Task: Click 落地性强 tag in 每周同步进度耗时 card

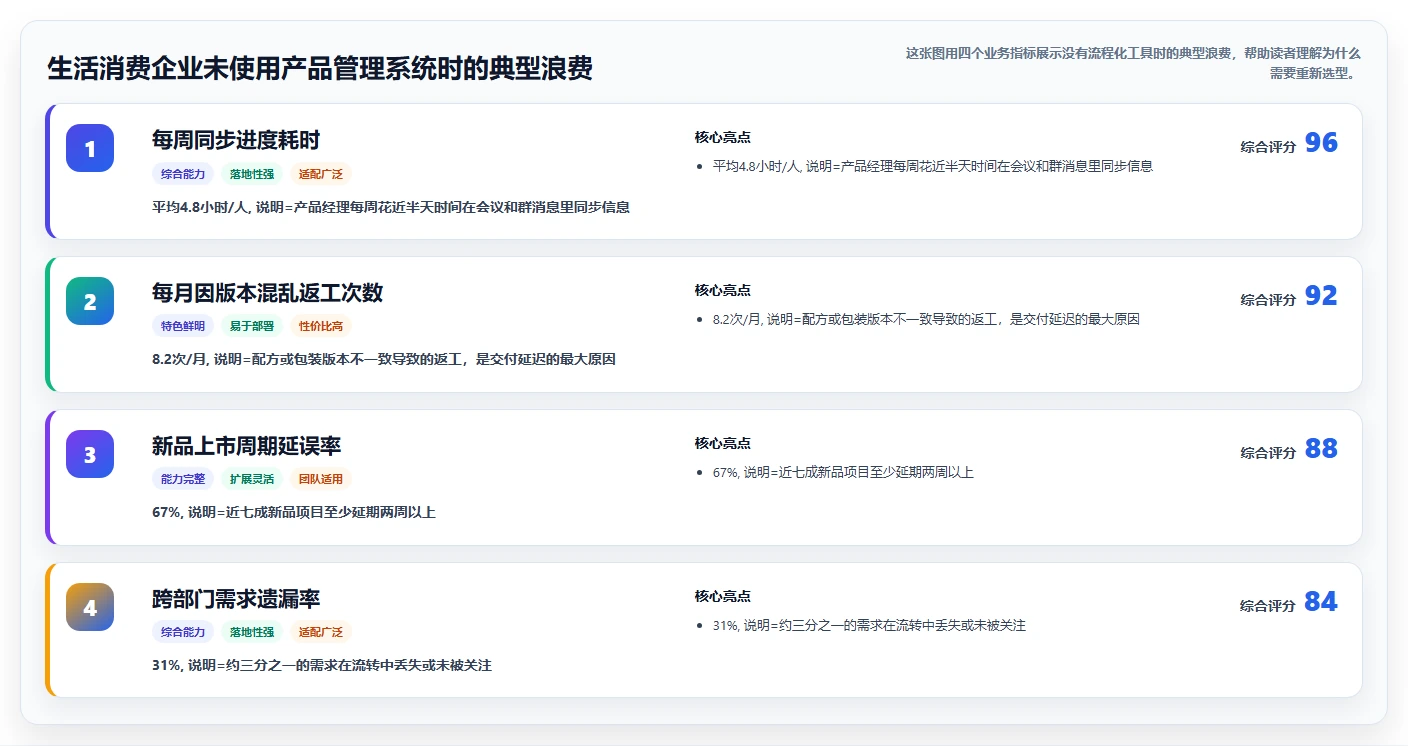Action: coord(252,174)
